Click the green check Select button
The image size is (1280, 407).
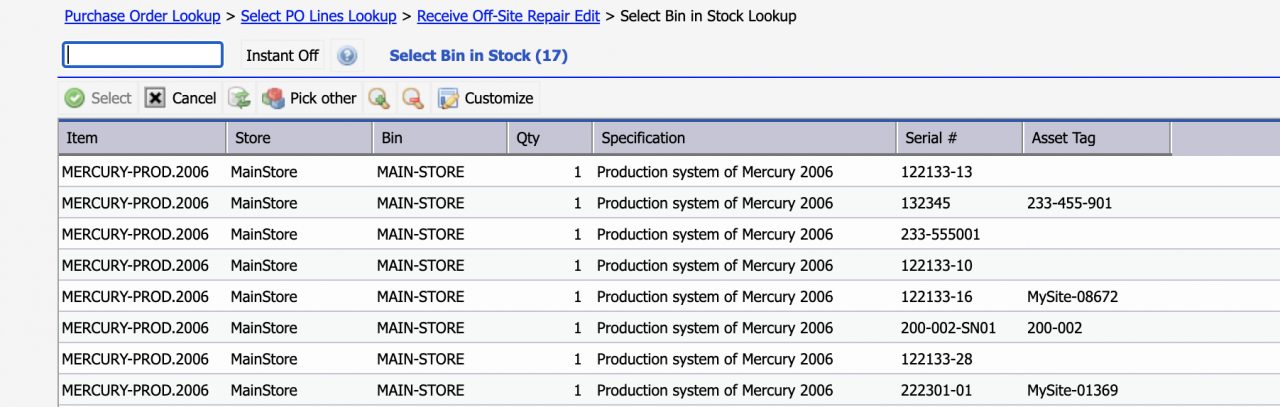click(x=98, y=98)
